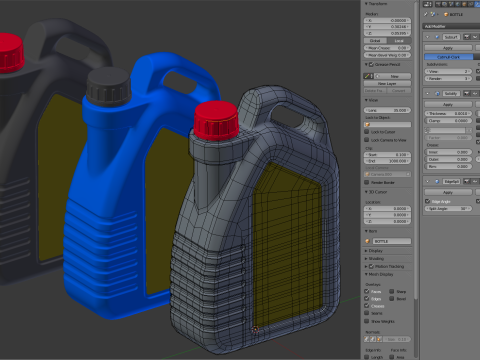Uncheck the Creases overlay checkbox
480x360 pixels.
367,306
